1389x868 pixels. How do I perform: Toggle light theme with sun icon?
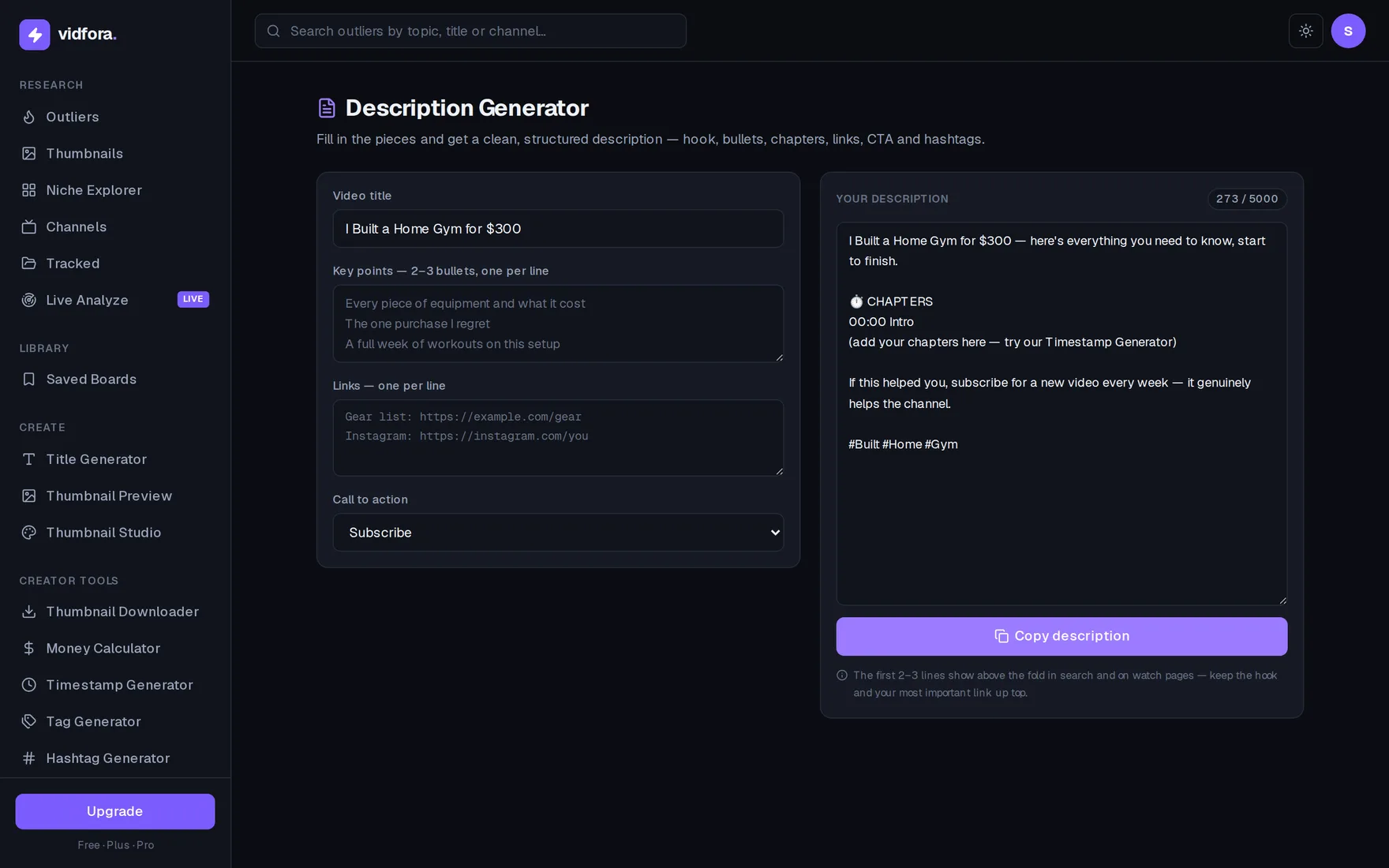pos(1306,31)
